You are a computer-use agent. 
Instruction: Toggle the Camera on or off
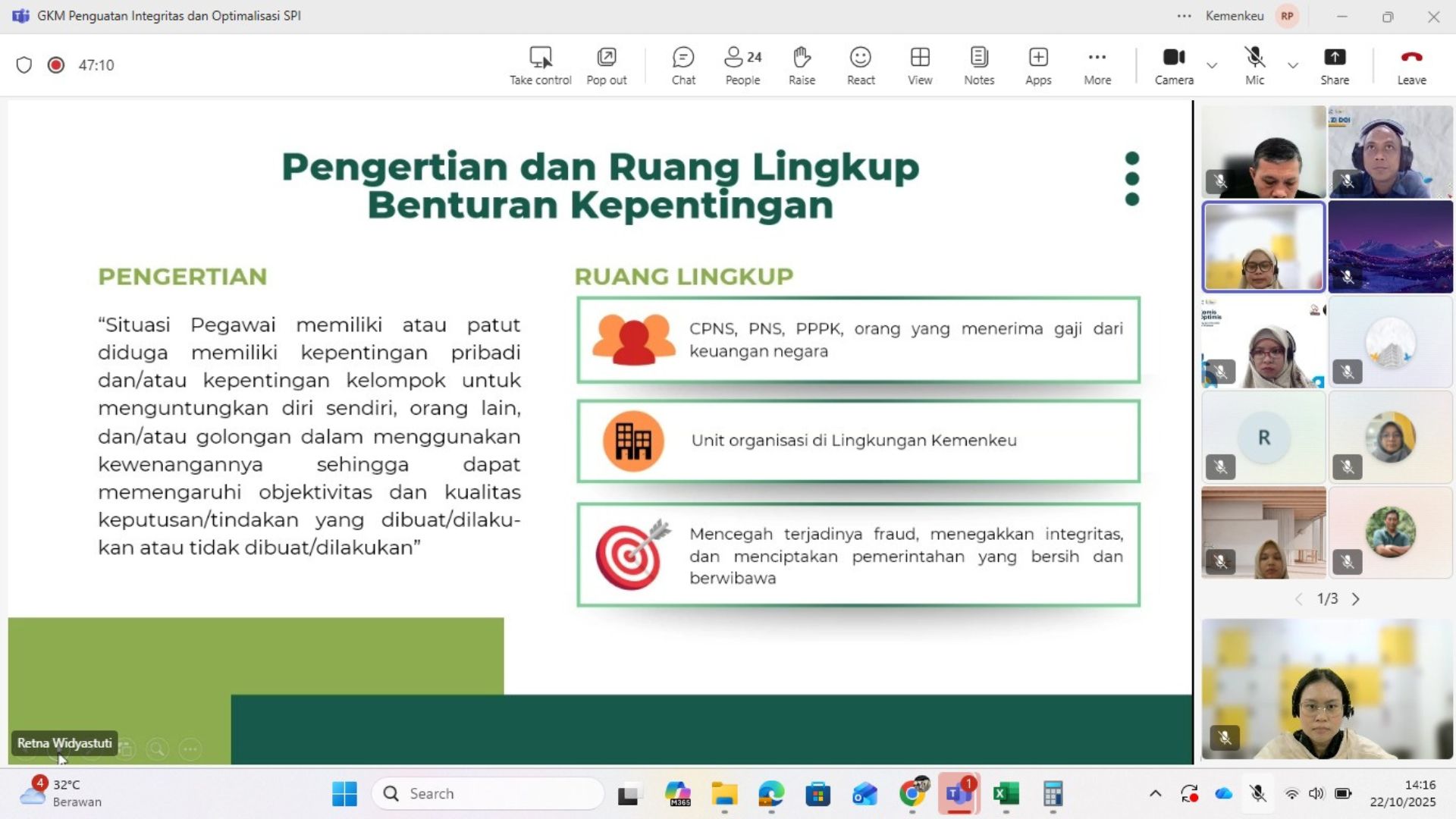tap(1173, 65)
